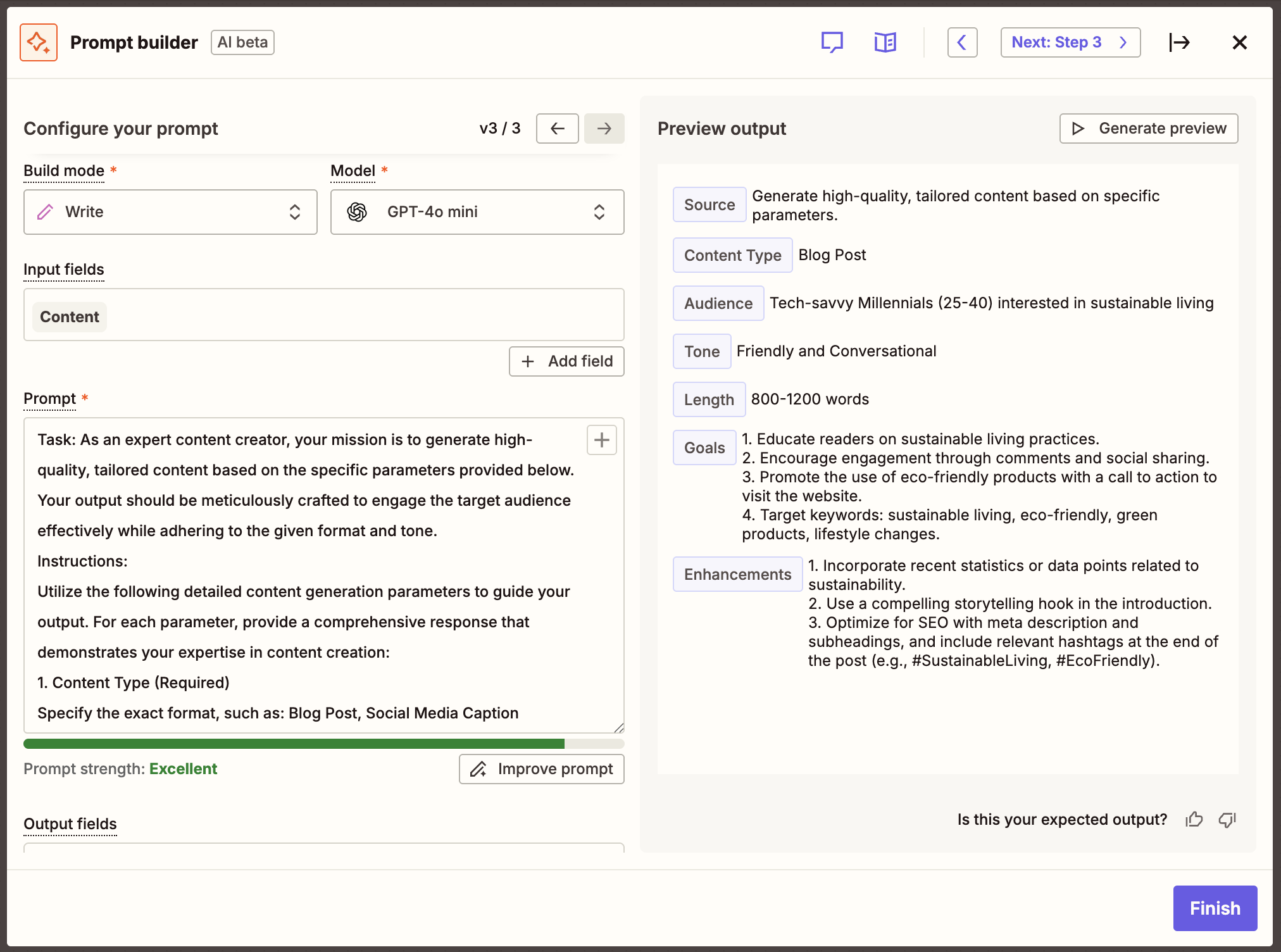Give thumbs down on the expected output
The image size is (1281, 952).
click(1227, 819)
